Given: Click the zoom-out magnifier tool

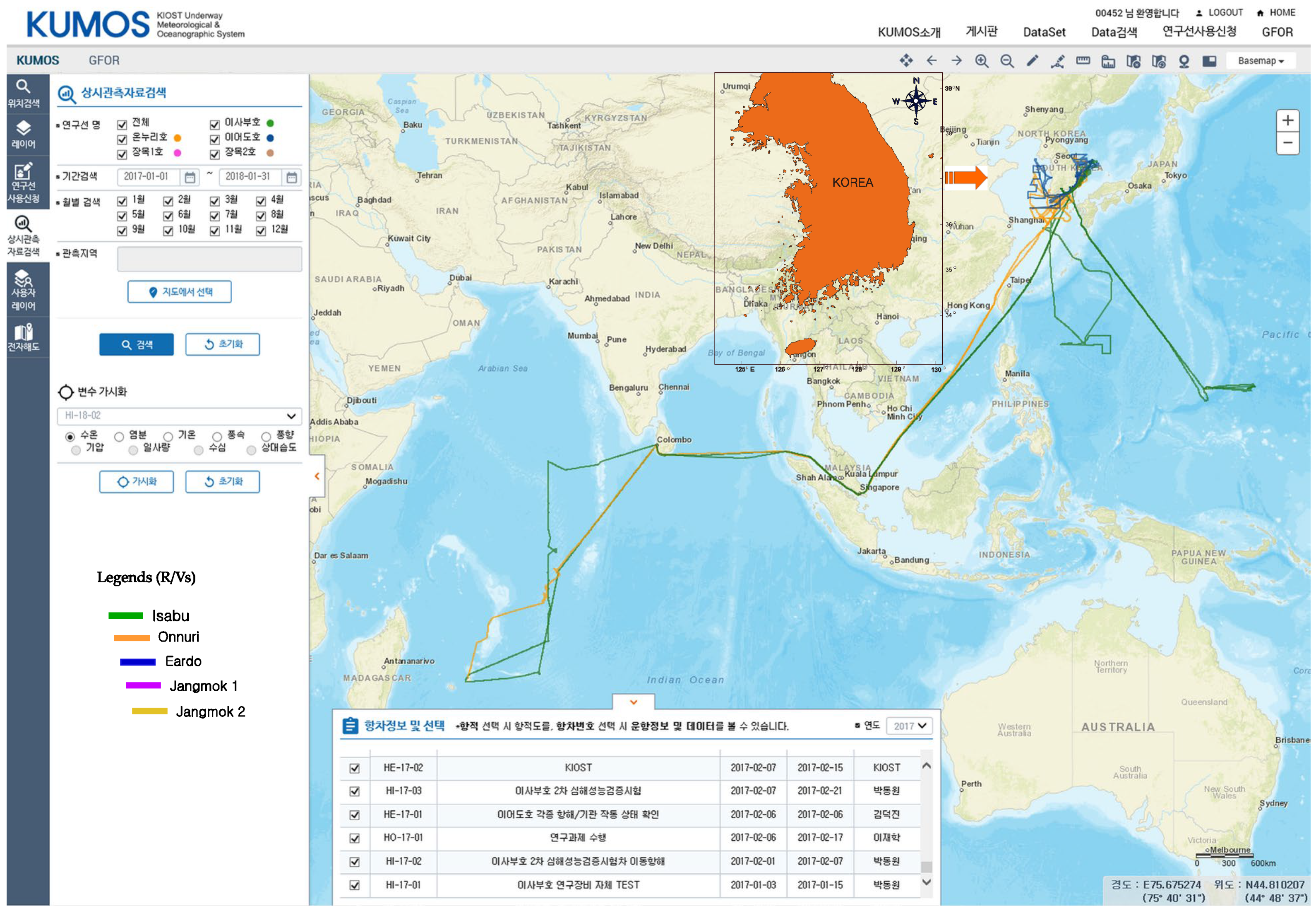Looking at the screenshot, I should 1006,61.
